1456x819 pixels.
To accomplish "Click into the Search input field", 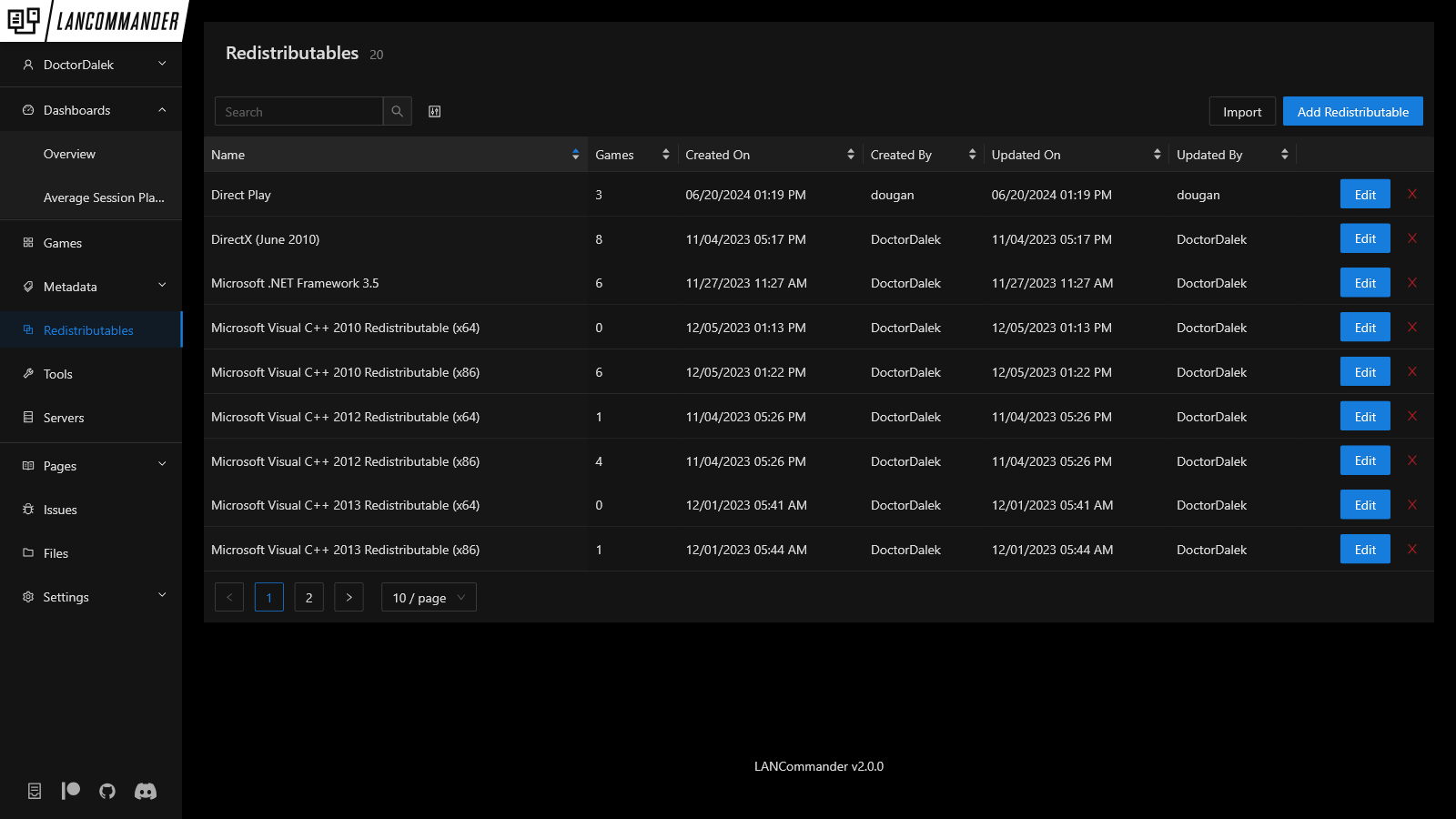I will [x=299, y=111].
